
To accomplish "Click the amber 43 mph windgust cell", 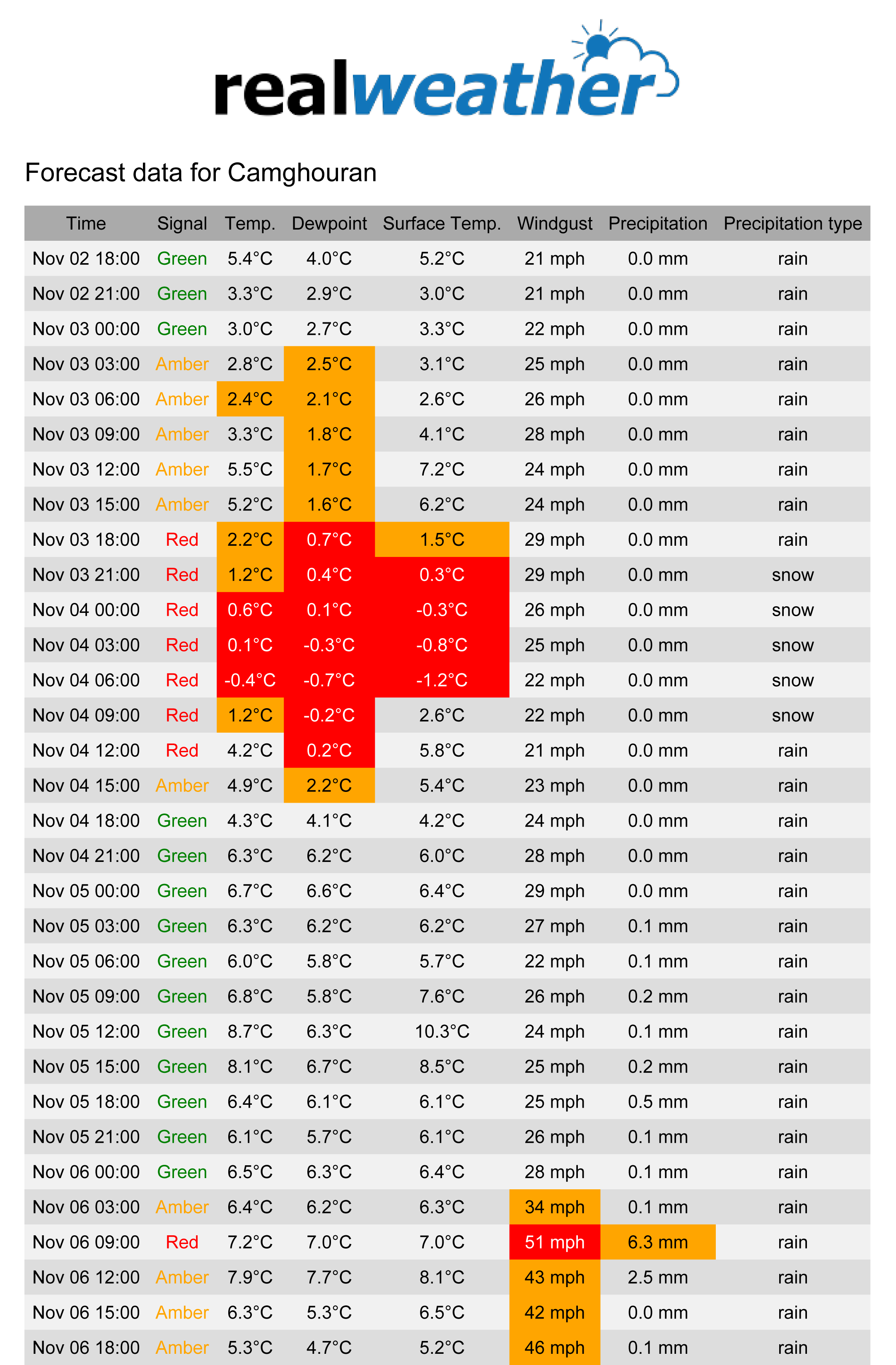I will tap(555, 1277).
